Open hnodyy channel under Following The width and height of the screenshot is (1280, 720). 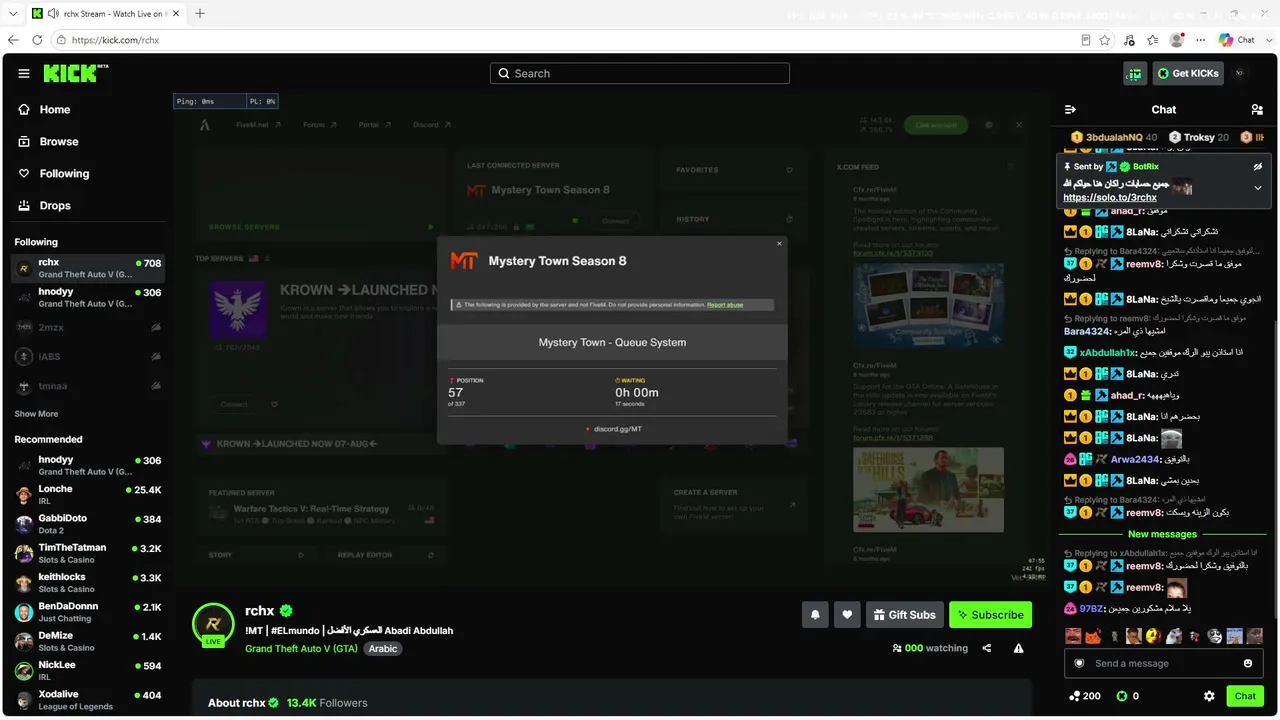[88, 298]
